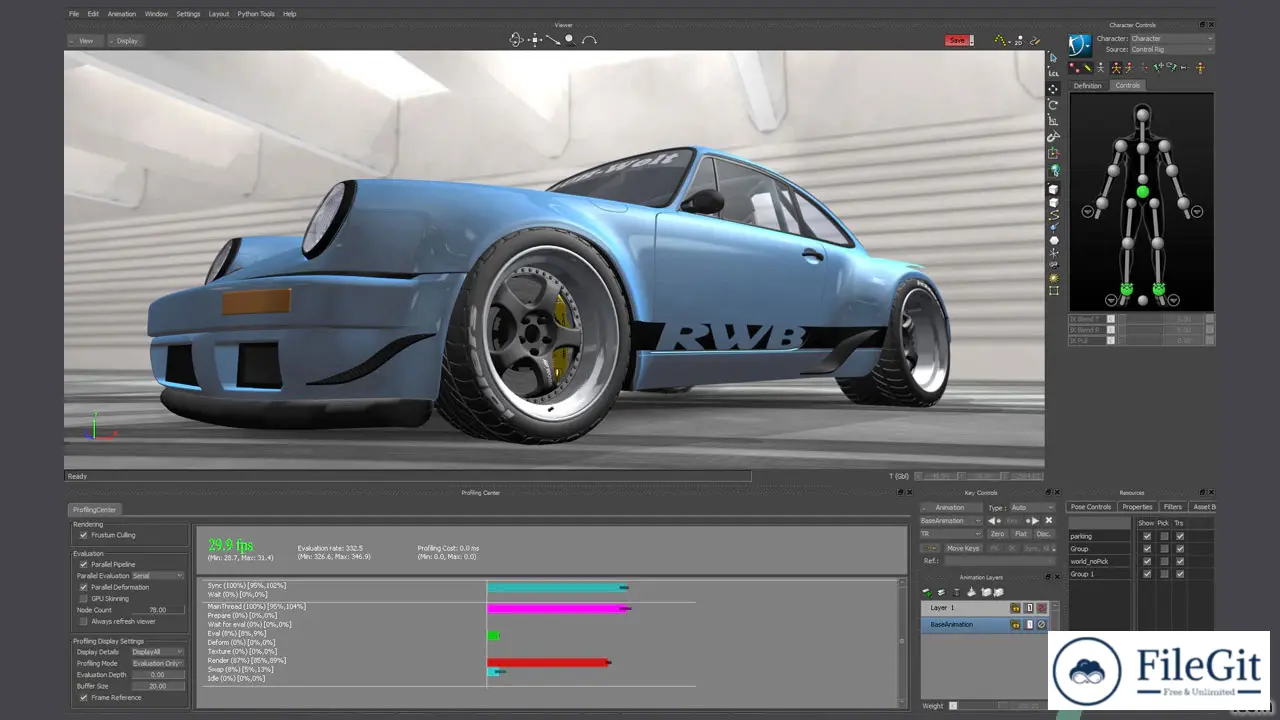Click the yellow frame-selection square icon
Screen dimensions: 1280x720
1054,291
